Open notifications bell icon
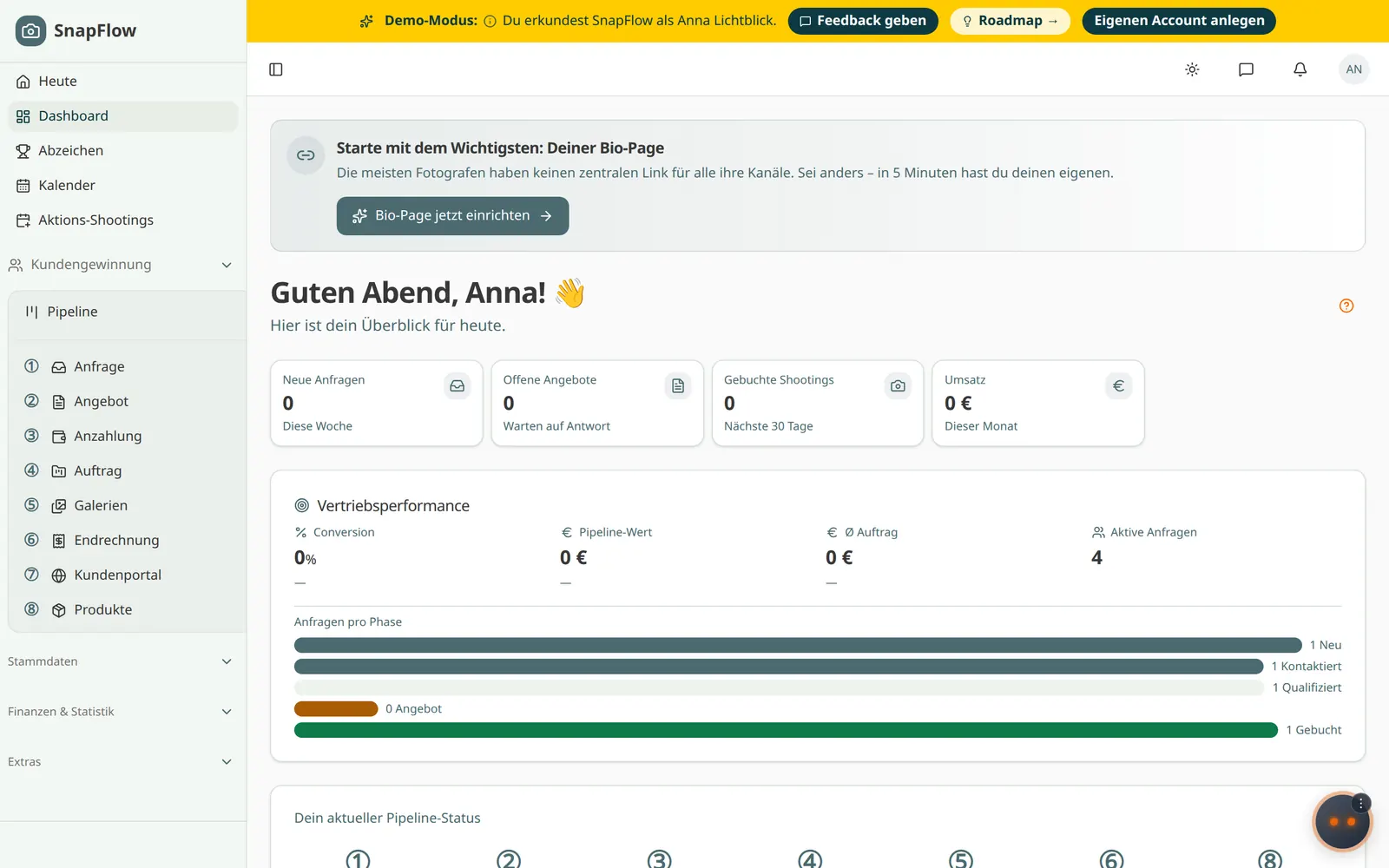This screenshot has width=1389, height=868. click(x=1300, y=69)
